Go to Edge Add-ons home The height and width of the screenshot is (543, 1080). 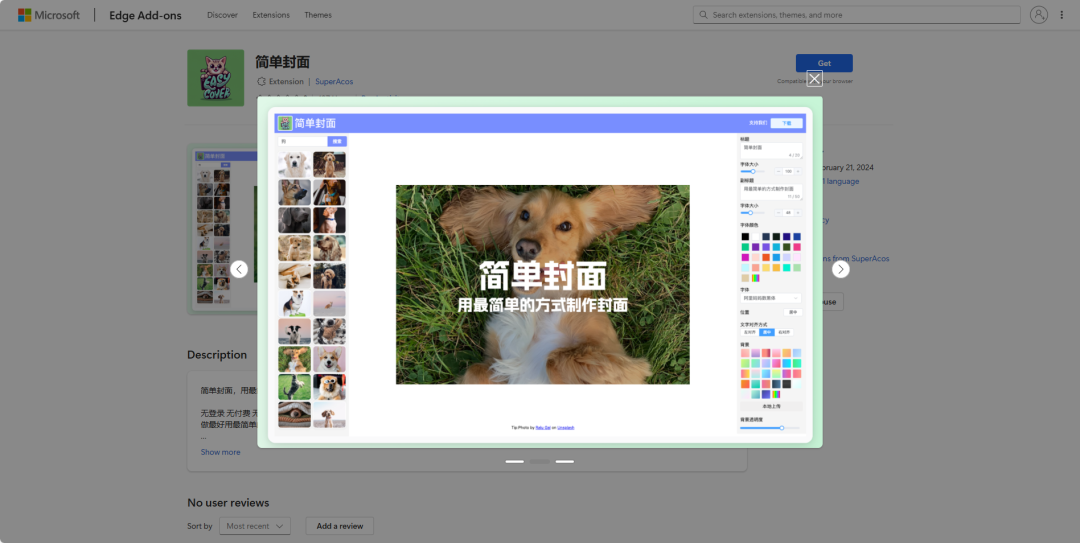click(145, 15)
